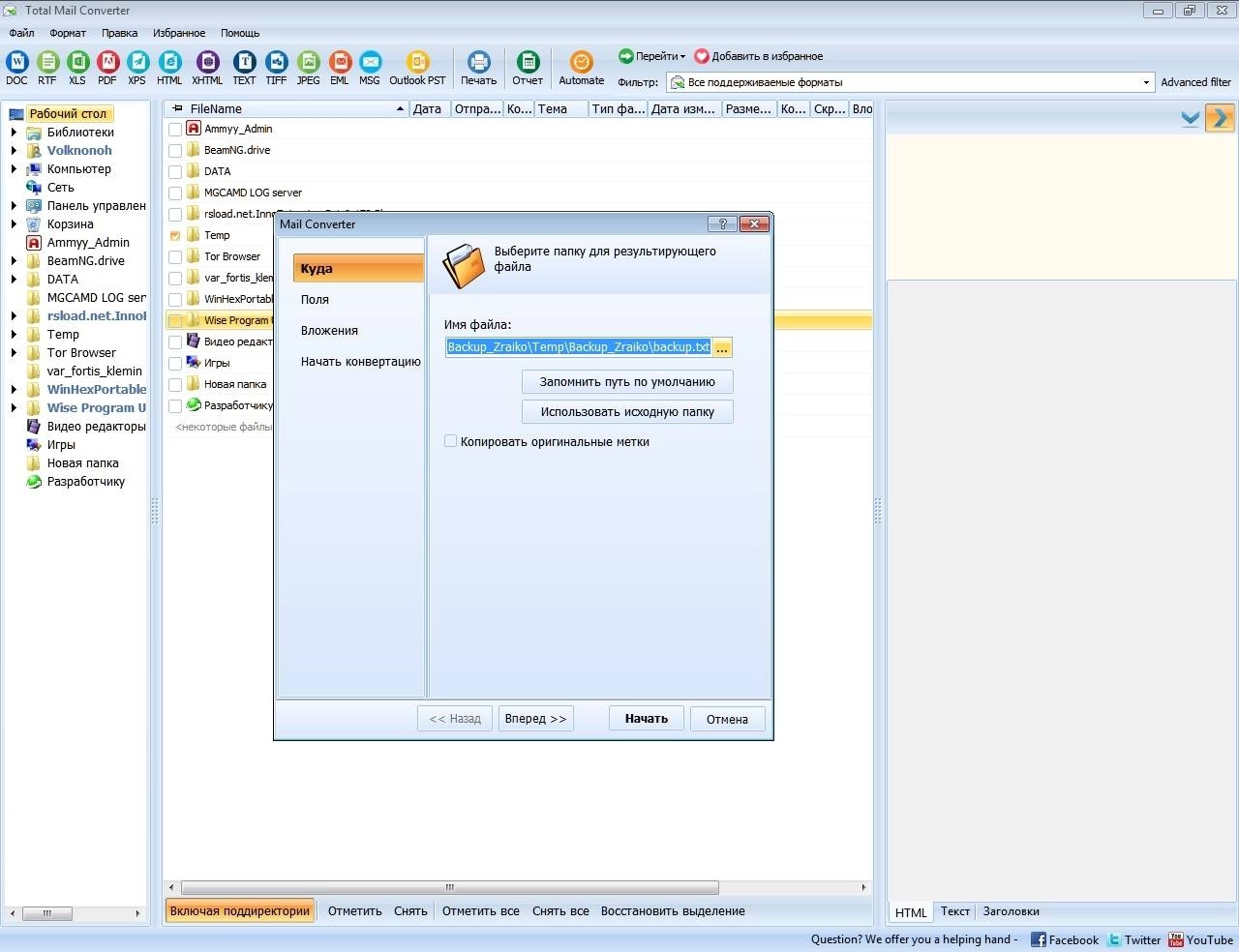Image resolution: width=1239 pixels, height=952 pixels.
Task: Open the Правка menu
Action: click(119, 33)
